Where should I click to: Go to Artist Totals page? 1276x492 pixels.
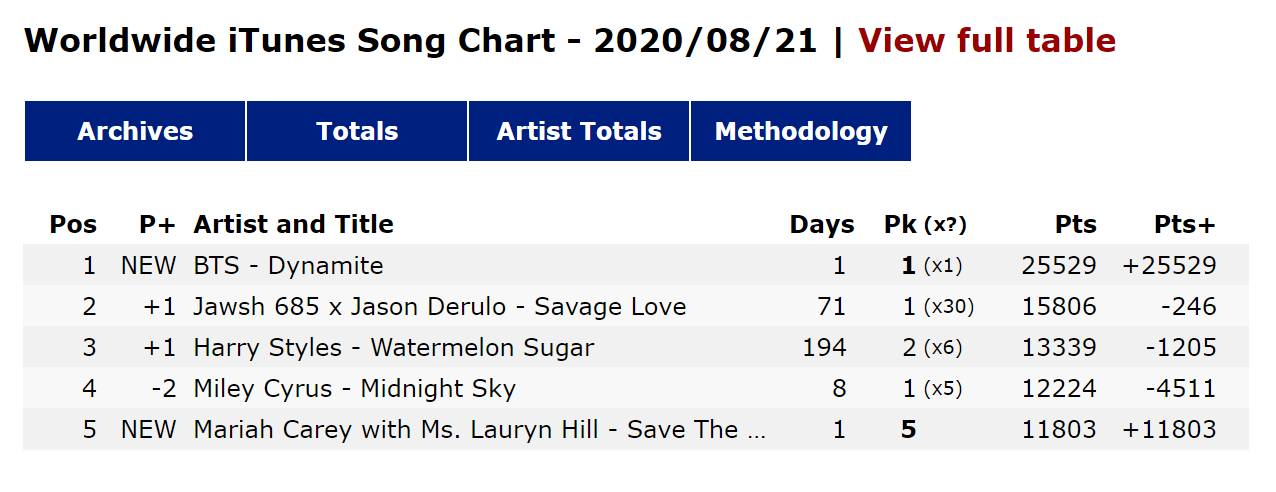point(579,131)
